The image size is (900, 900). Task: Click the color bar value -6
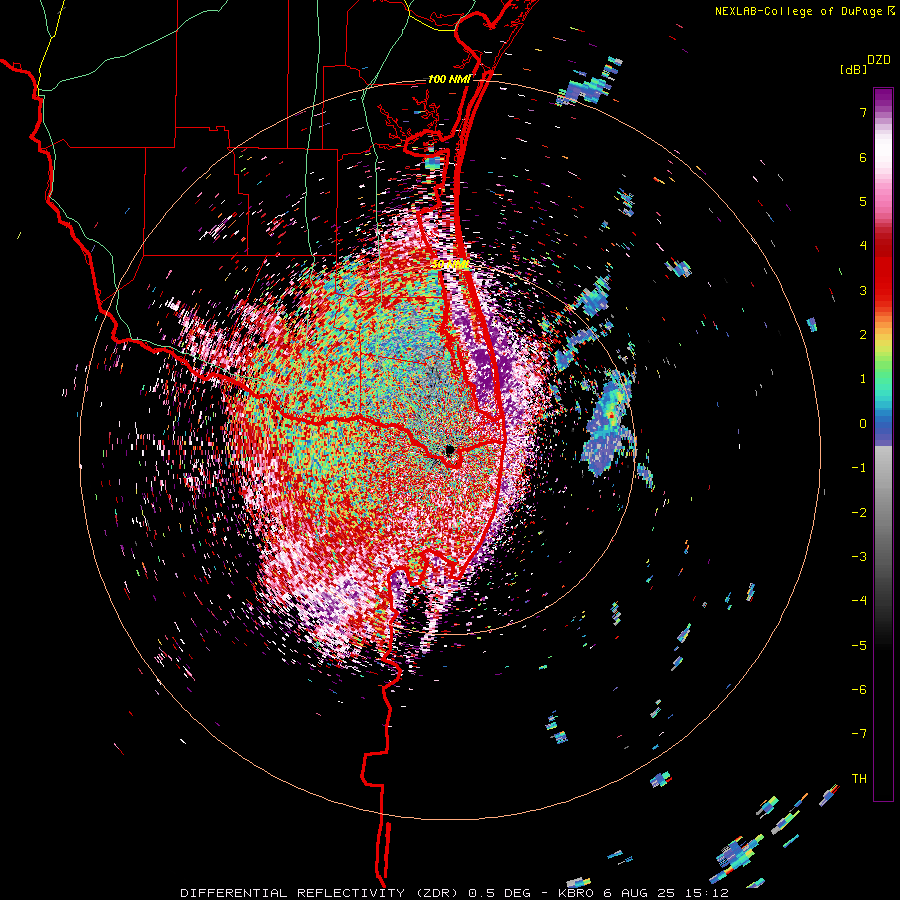click(x=859, y=689)
